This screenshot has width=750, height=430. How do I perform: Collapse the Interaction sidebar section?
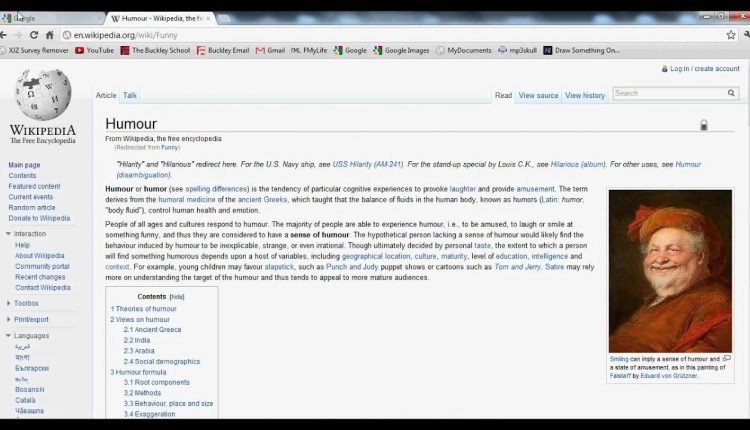click(x=30, y=233)
